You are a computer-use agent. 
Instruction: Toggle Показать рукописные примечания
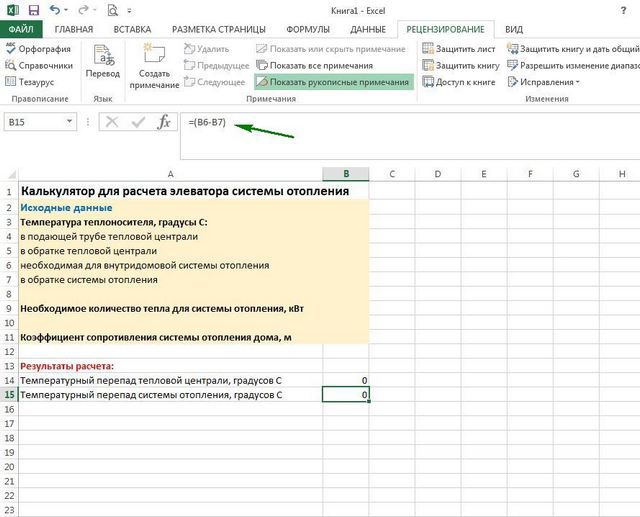point(332,82)
